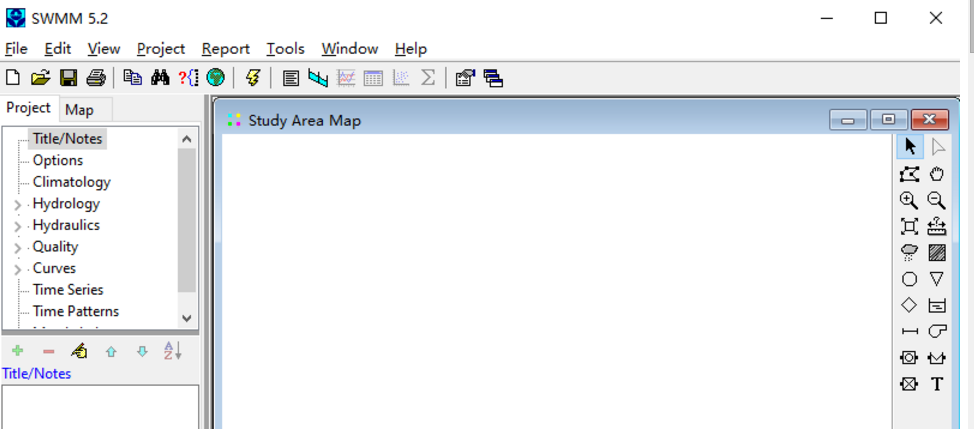The height and width of the screenshot is (429, 974).
Task: Add a Subcatchment with the hatched square icon
Action: coord(937,253)
